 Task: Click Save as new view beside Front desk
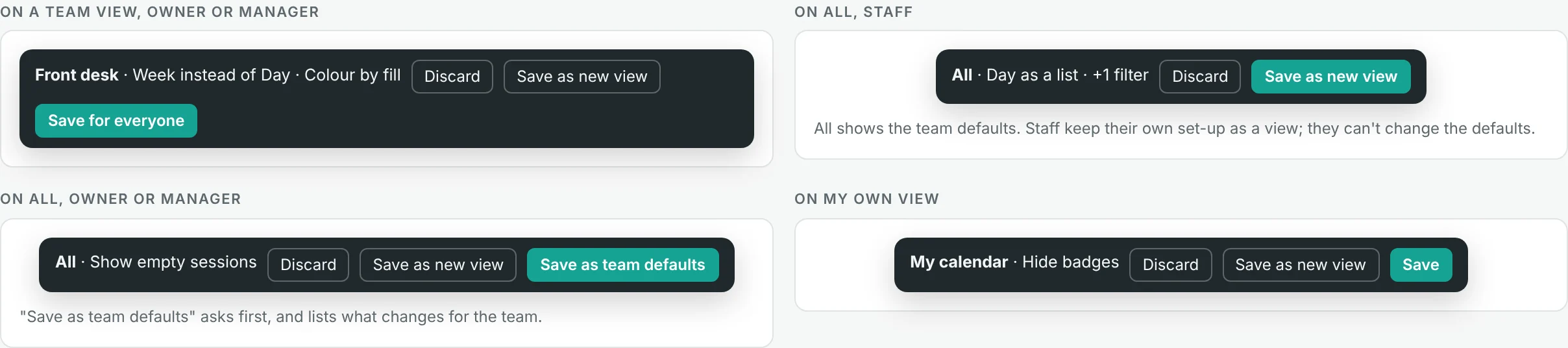pos(582,77)
